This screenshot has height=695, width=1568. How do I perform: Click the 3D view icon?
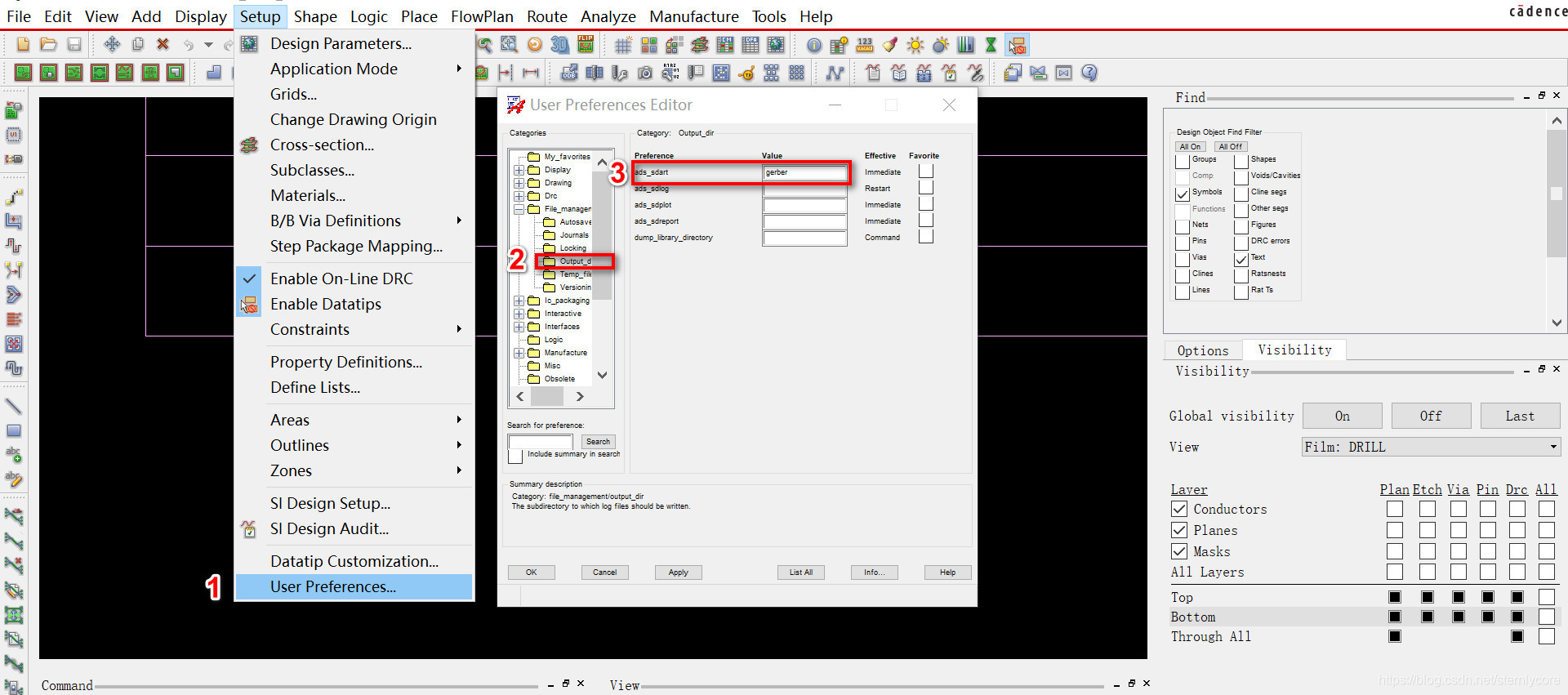point(559,45)
